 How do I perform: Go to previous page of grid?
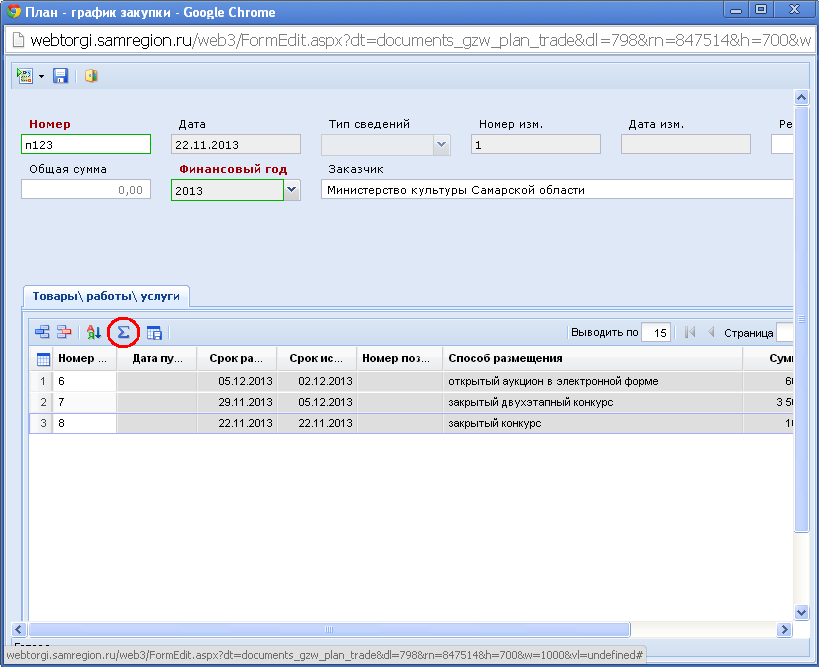click(x=711, y=332)
